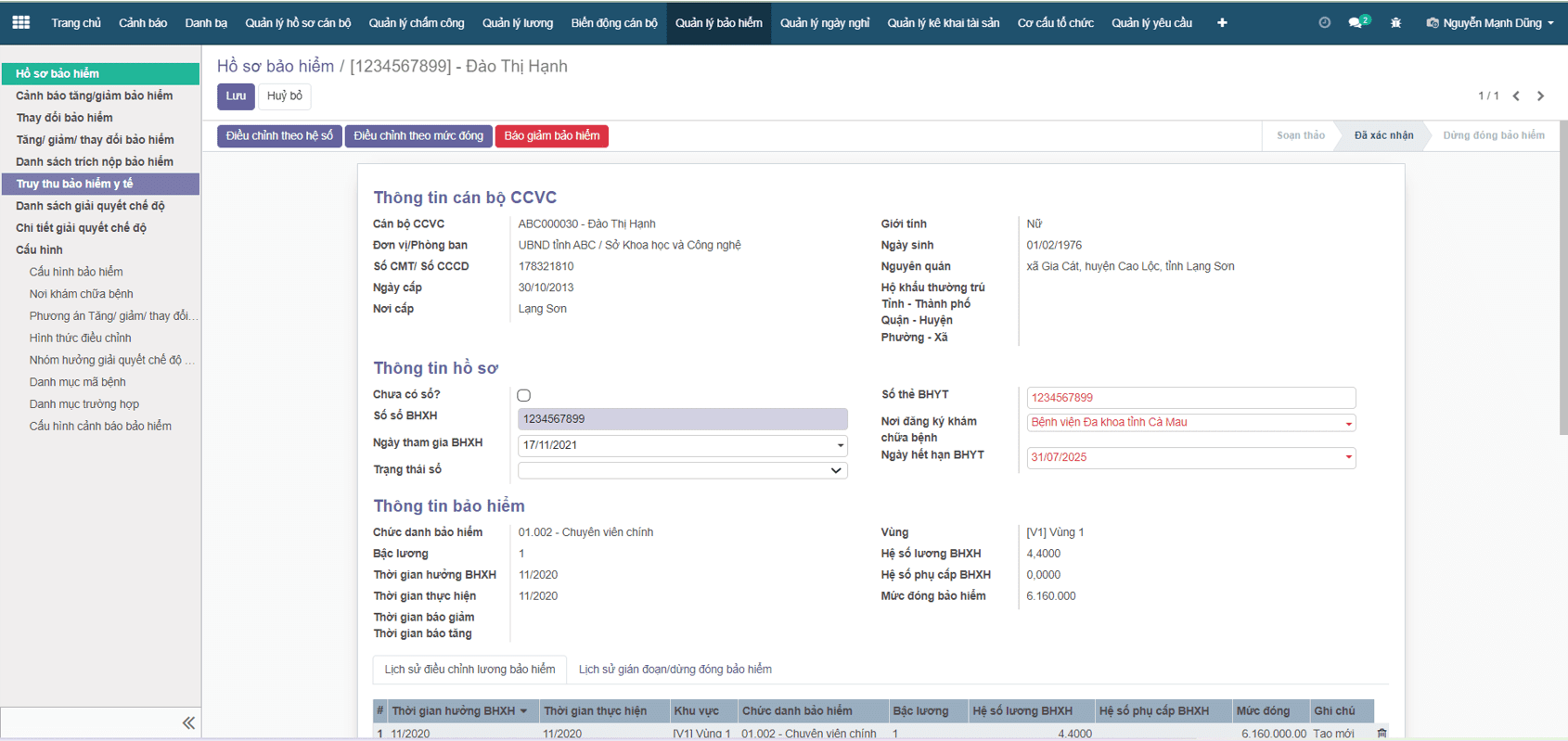Click the 'Số thẻ BHYT' input field

[1190, 397]
